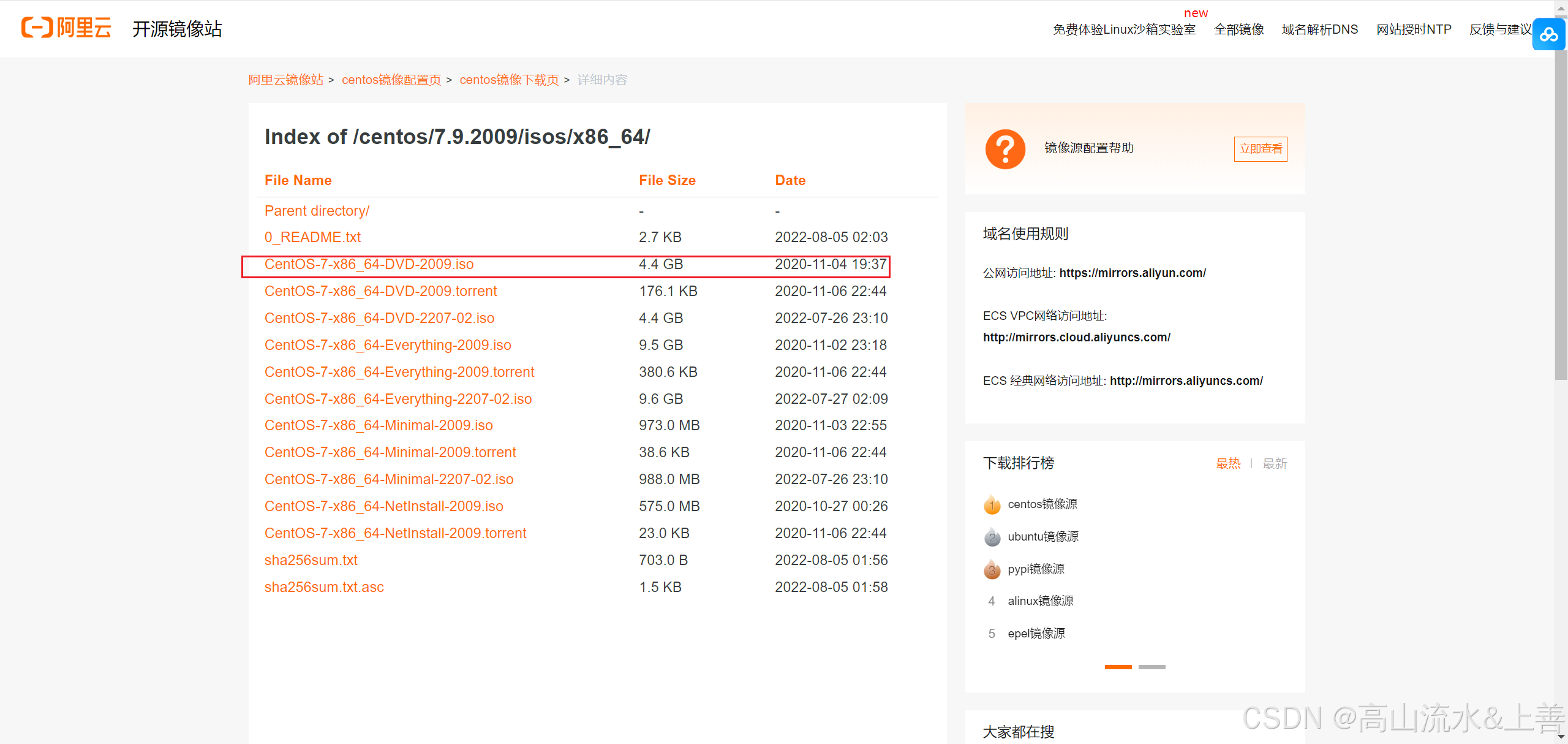Download CentOS-7-x86_64-DVD-2009.iso
This screenshot has height=744, width=1568.
[369, 264]
